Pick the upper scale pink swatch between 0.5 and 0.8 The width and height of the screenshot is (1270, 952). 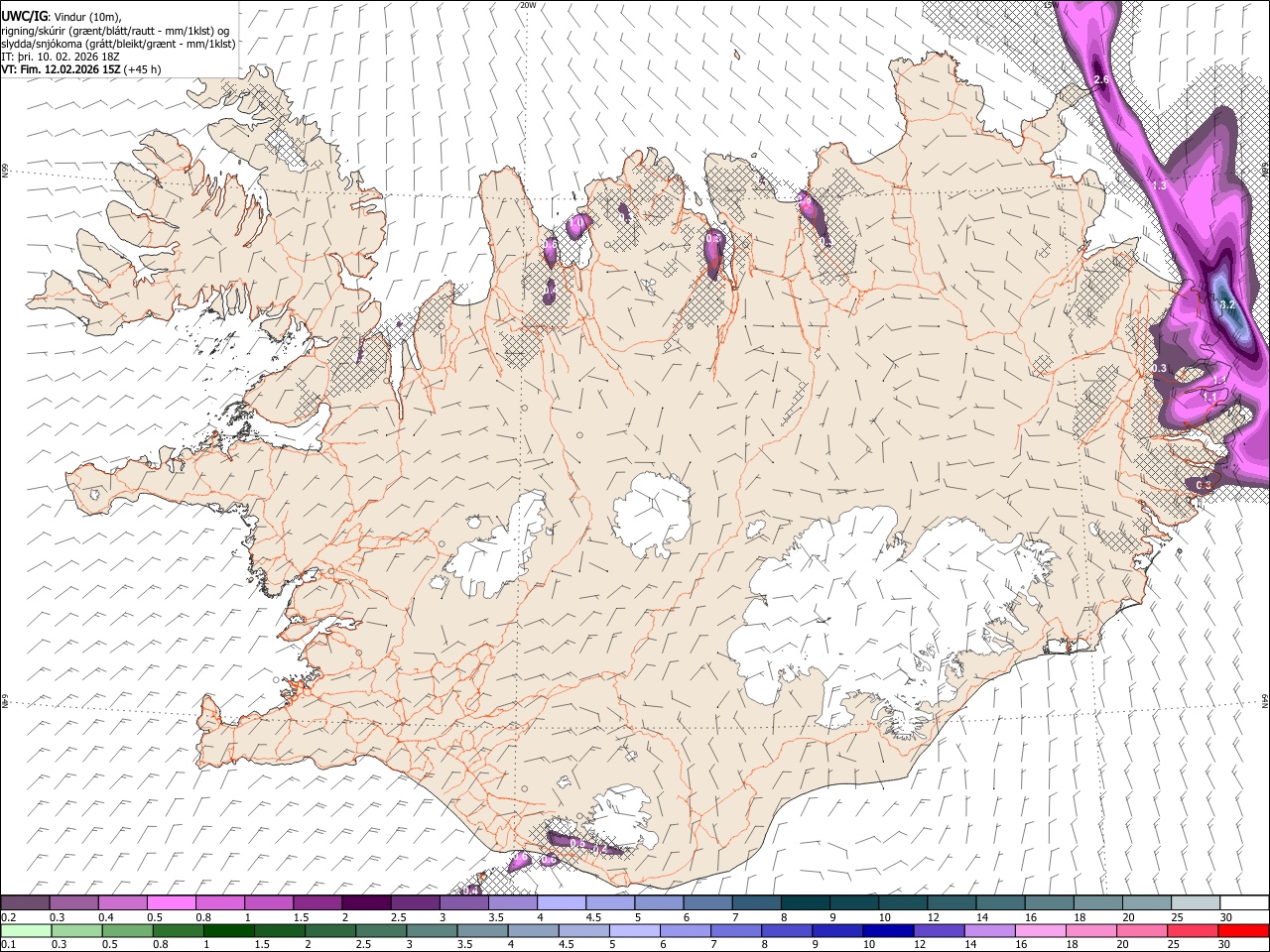[171, 903]
